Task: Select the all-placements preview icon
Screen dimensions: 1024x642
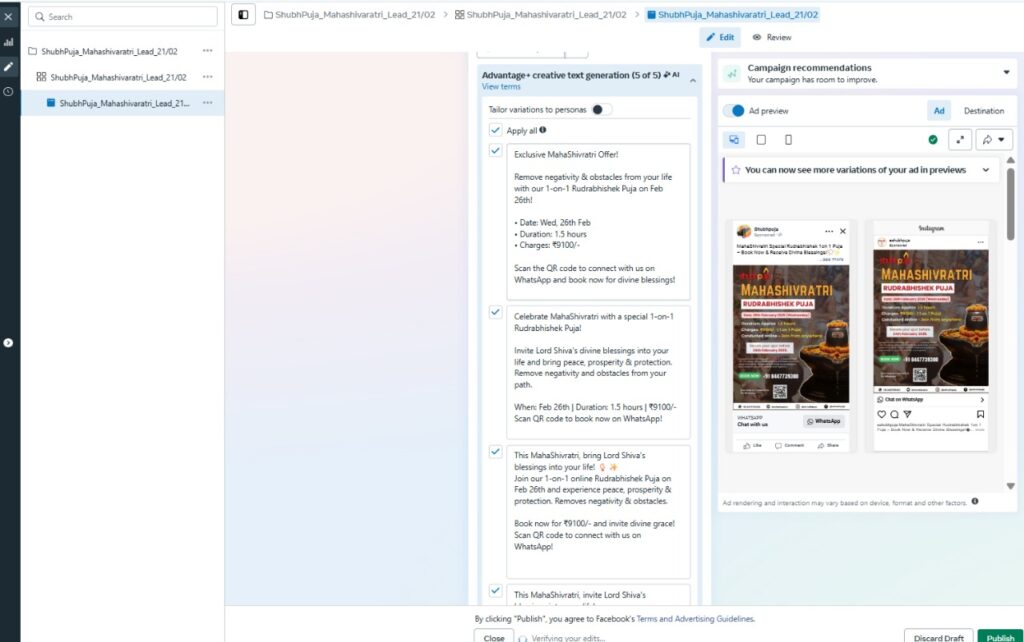Action: click(x=734, y=140)
